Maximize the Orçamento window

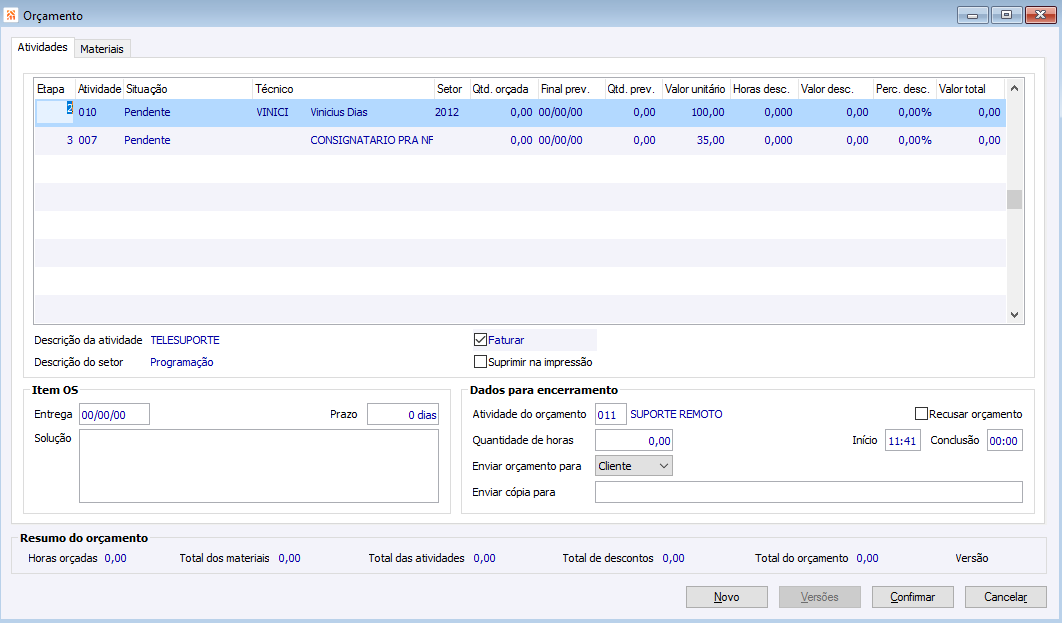coord(1006,15)
